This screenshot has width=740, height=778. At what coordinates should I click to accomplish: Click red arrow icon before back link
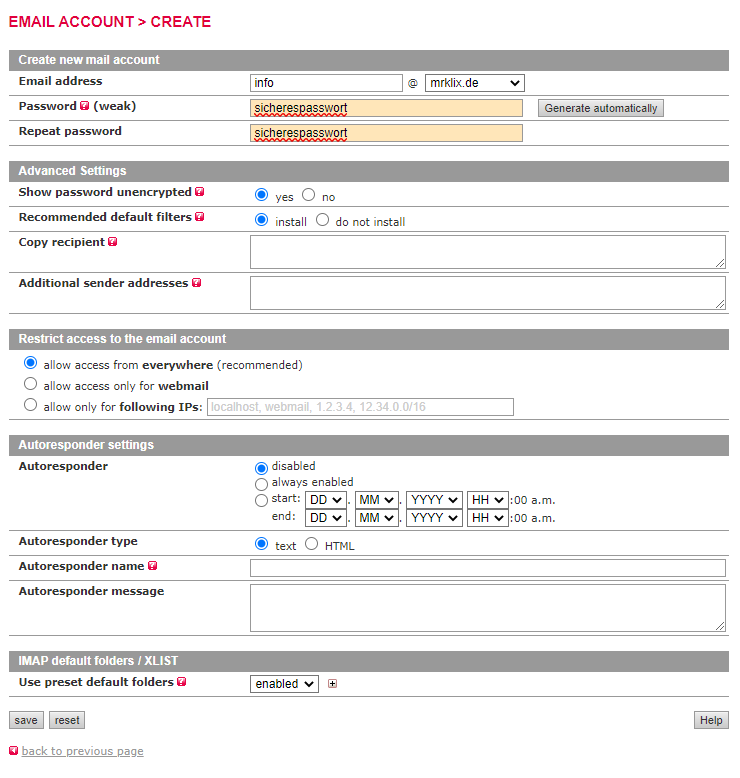coord(13,751)
